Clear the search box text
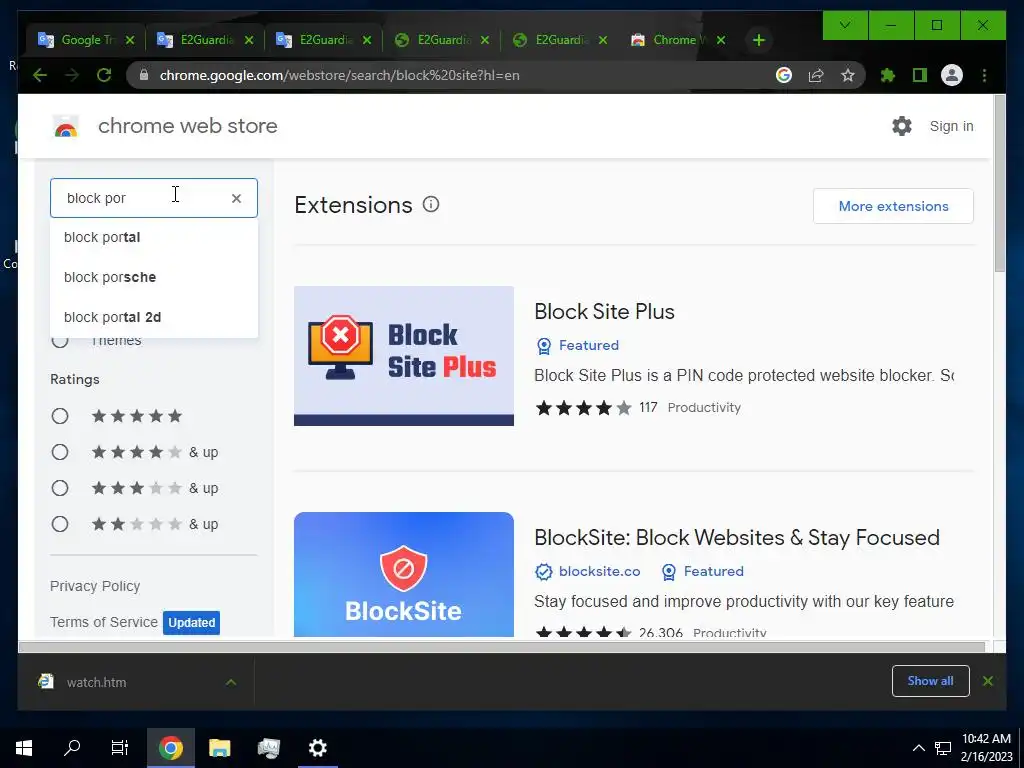The height and width of the screenshot is (768, 1024). [x=236, y=198]
